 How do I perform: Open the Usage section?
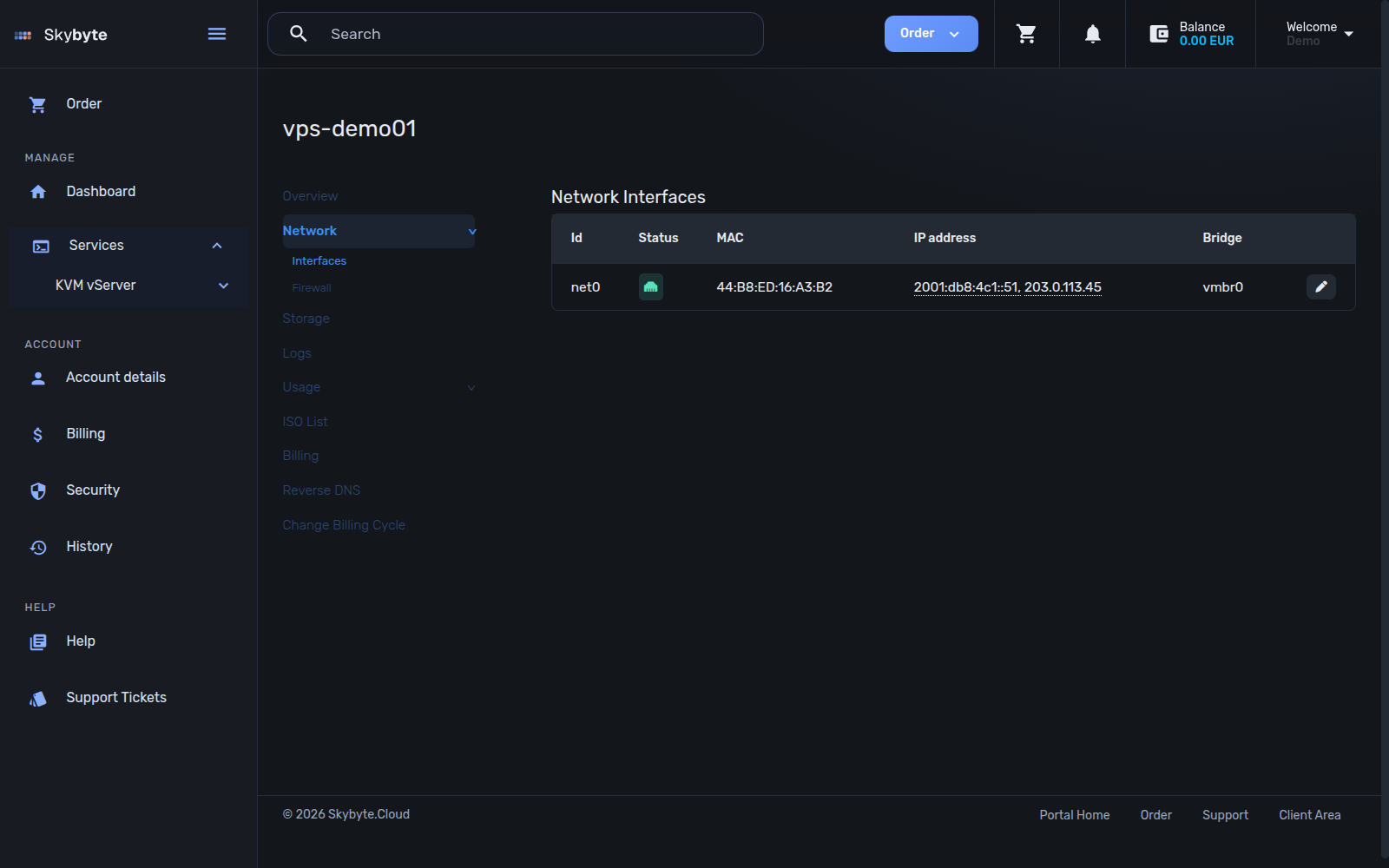[x=301, y=387]
